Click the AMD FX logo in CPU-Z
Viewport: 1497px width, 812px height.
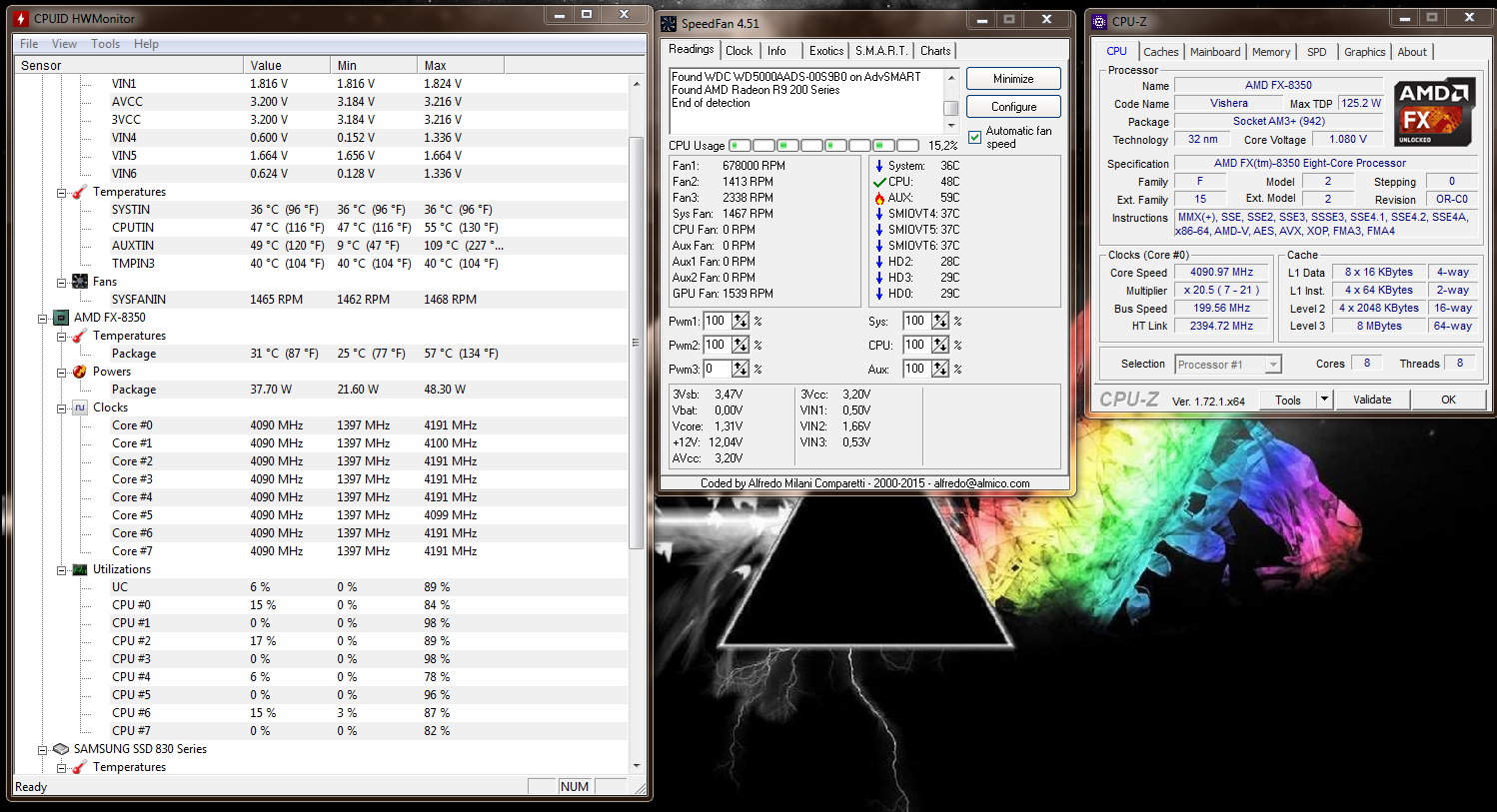tap(1434, 111)
